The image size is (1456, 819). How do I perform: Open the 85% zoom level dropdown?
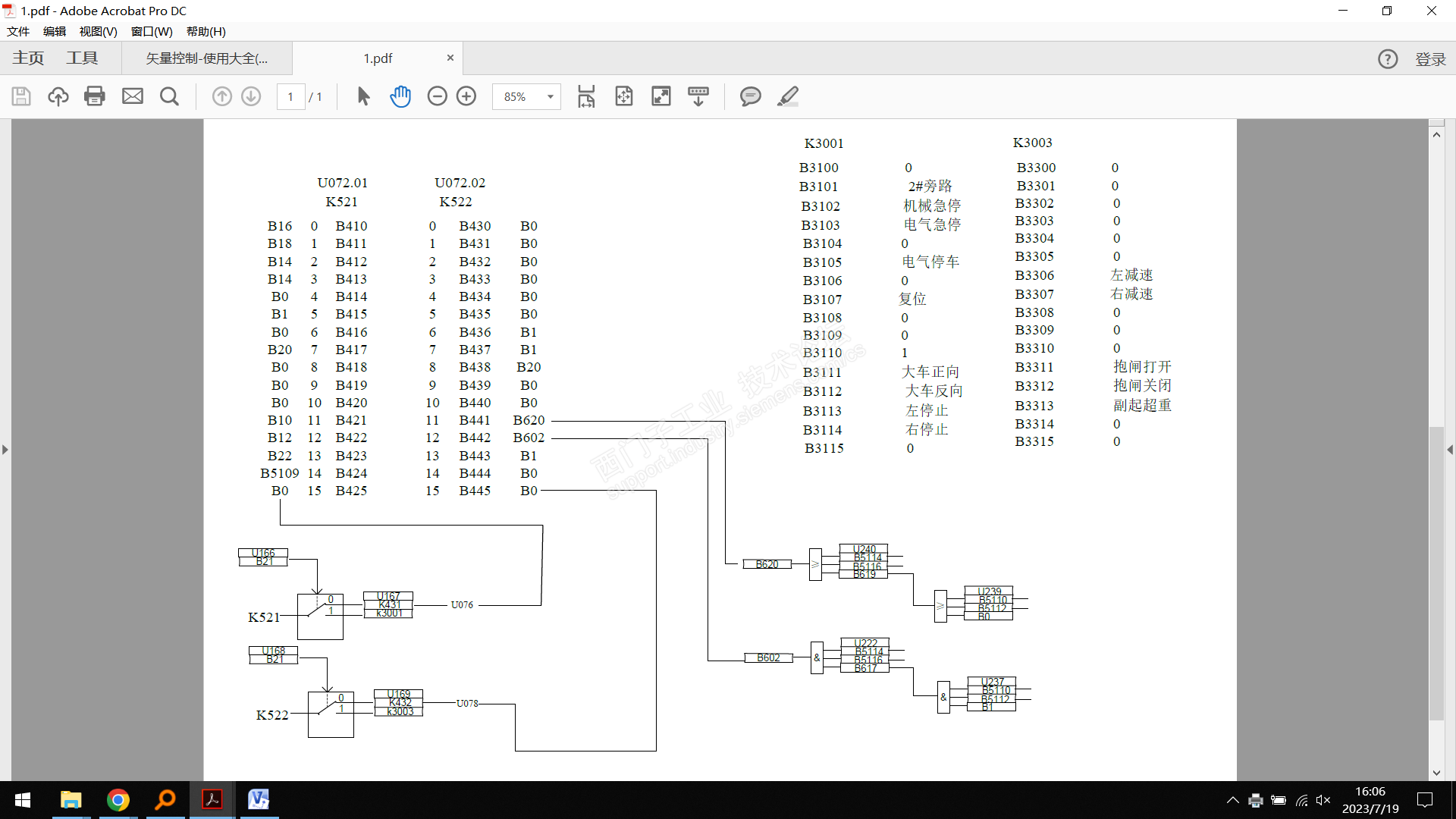[550, 97]
